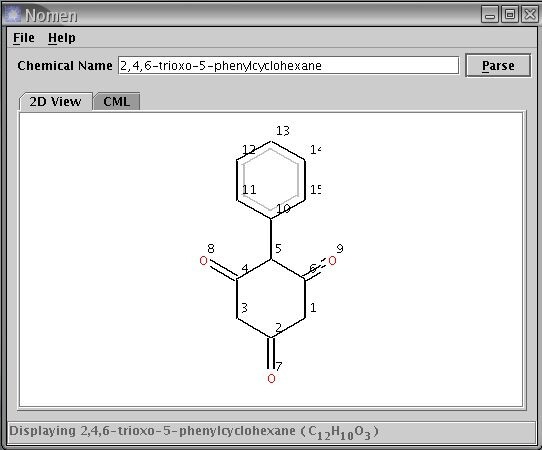542x450 pixels.
Task: Focus the Chemical Name input field
Action: click(x=288, y=65)
